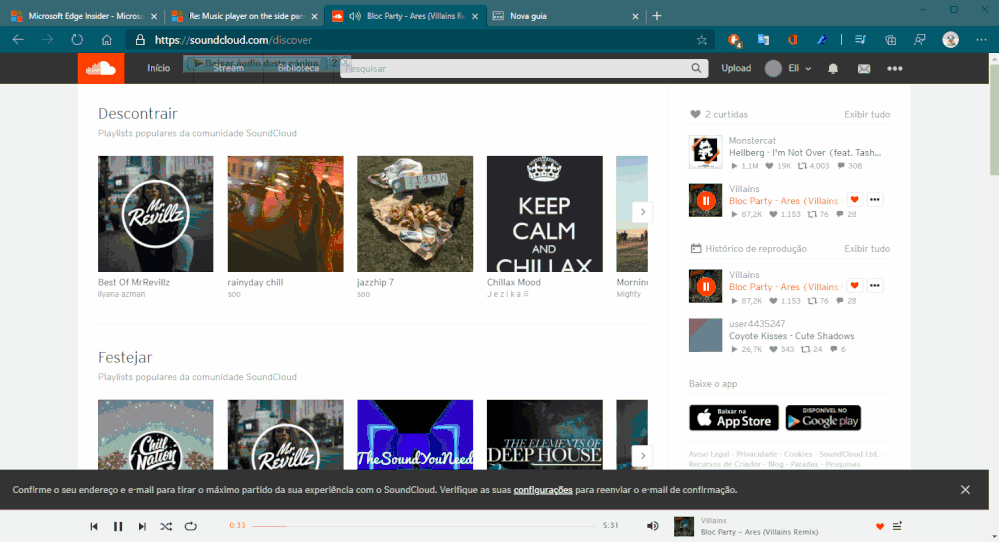Skip to next track in player
Image resolution: width=999 pixels, height=542 pixels.
(142, 526)
